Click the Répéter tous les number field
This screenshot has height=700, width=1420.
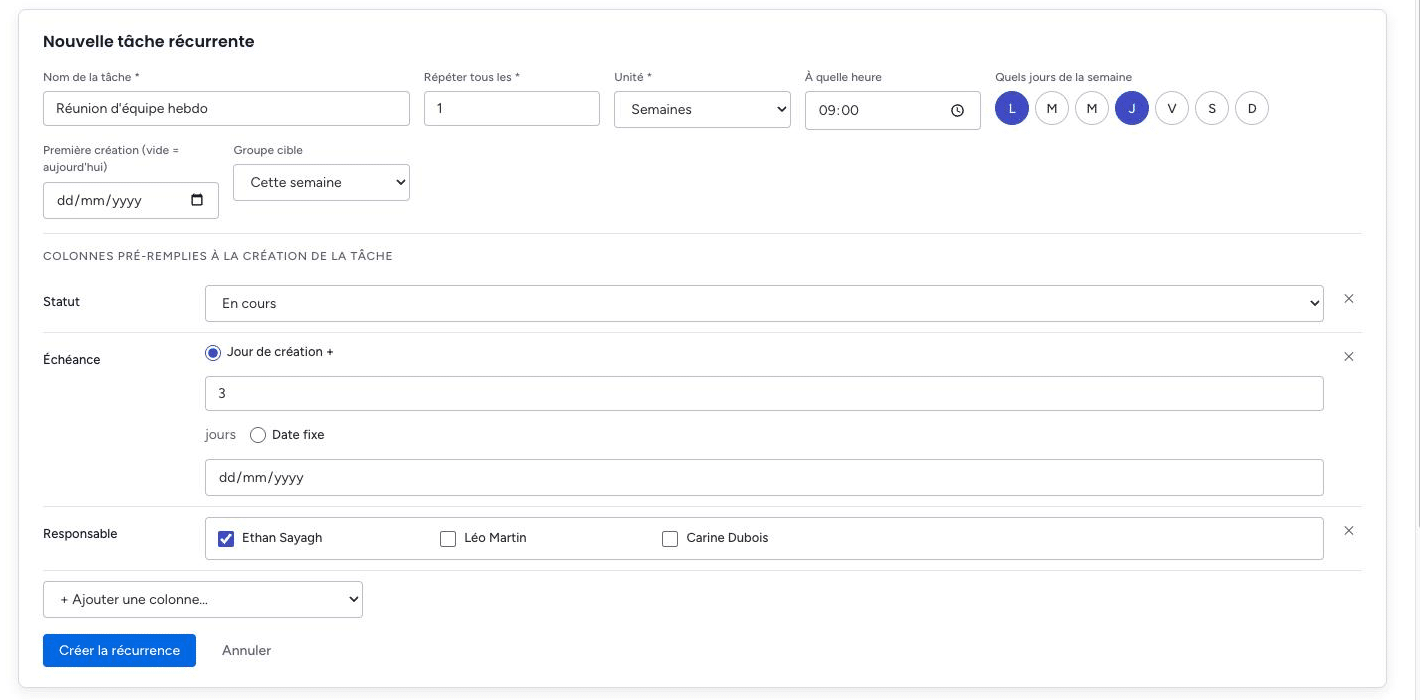point(512,109)
